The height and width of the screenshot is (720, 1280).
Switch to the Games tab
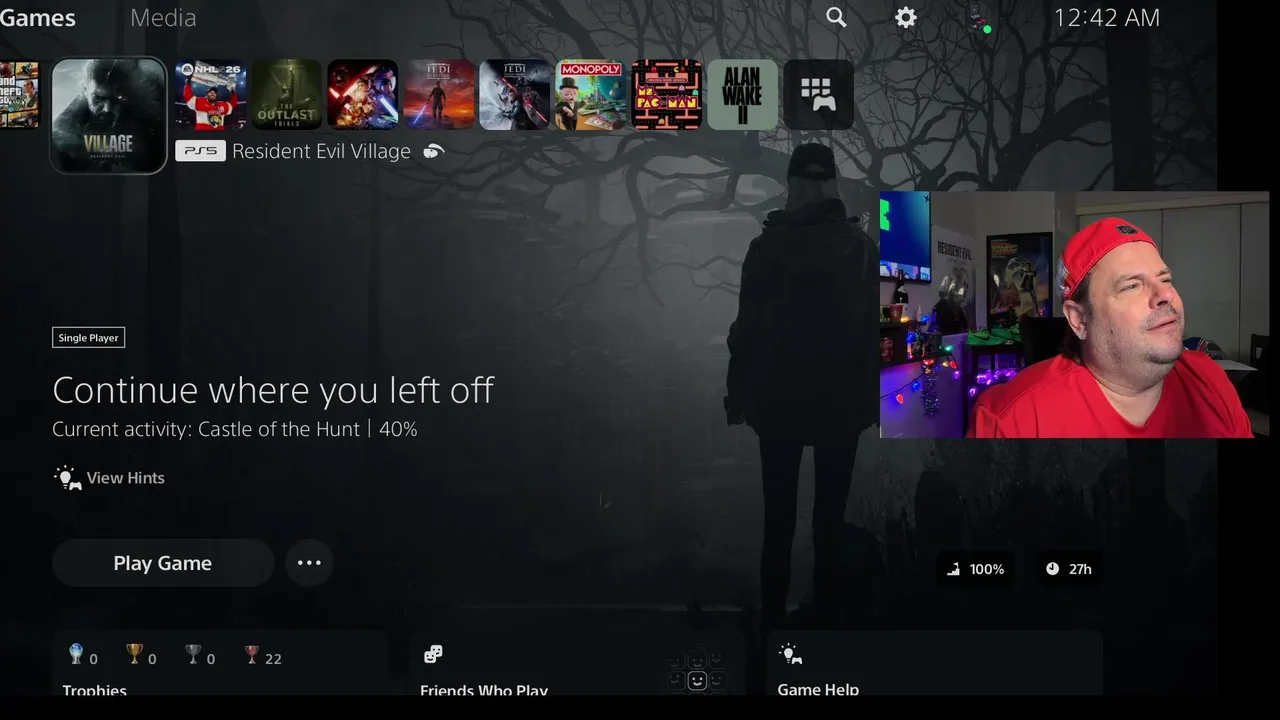[38, 18]
